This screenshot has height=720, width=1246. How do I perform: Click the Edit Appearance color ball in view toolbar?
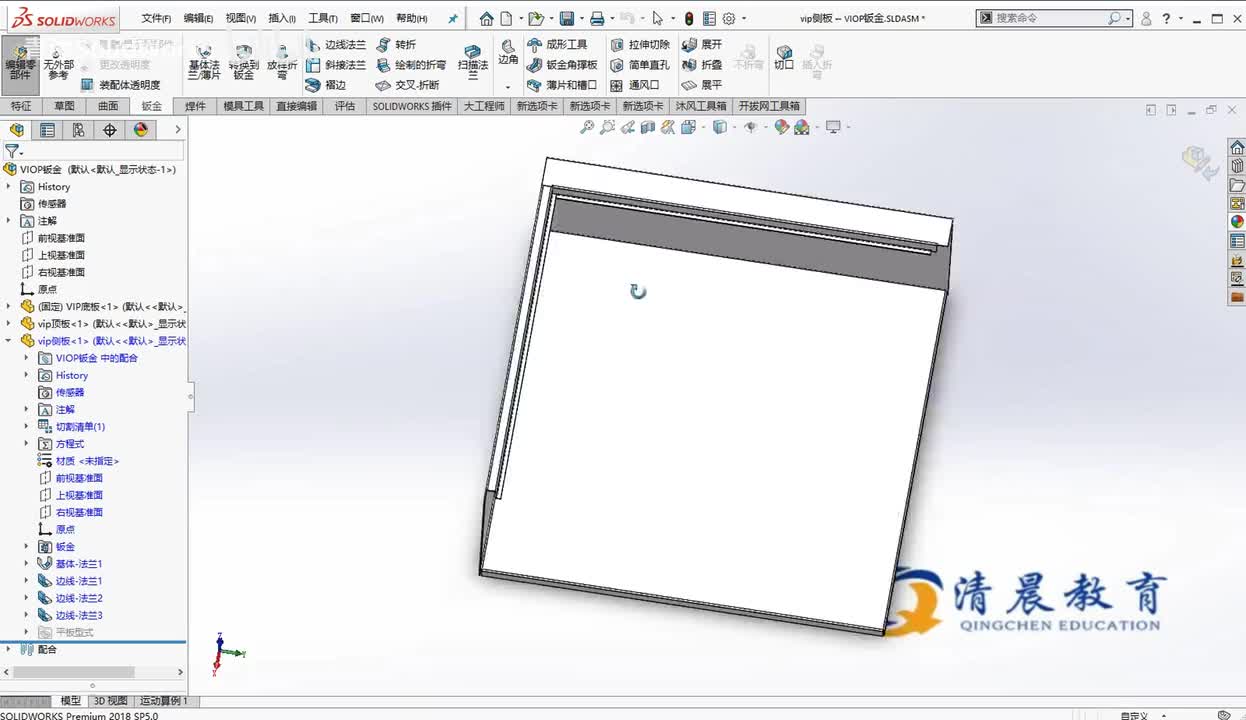click(x=782, y=127)
